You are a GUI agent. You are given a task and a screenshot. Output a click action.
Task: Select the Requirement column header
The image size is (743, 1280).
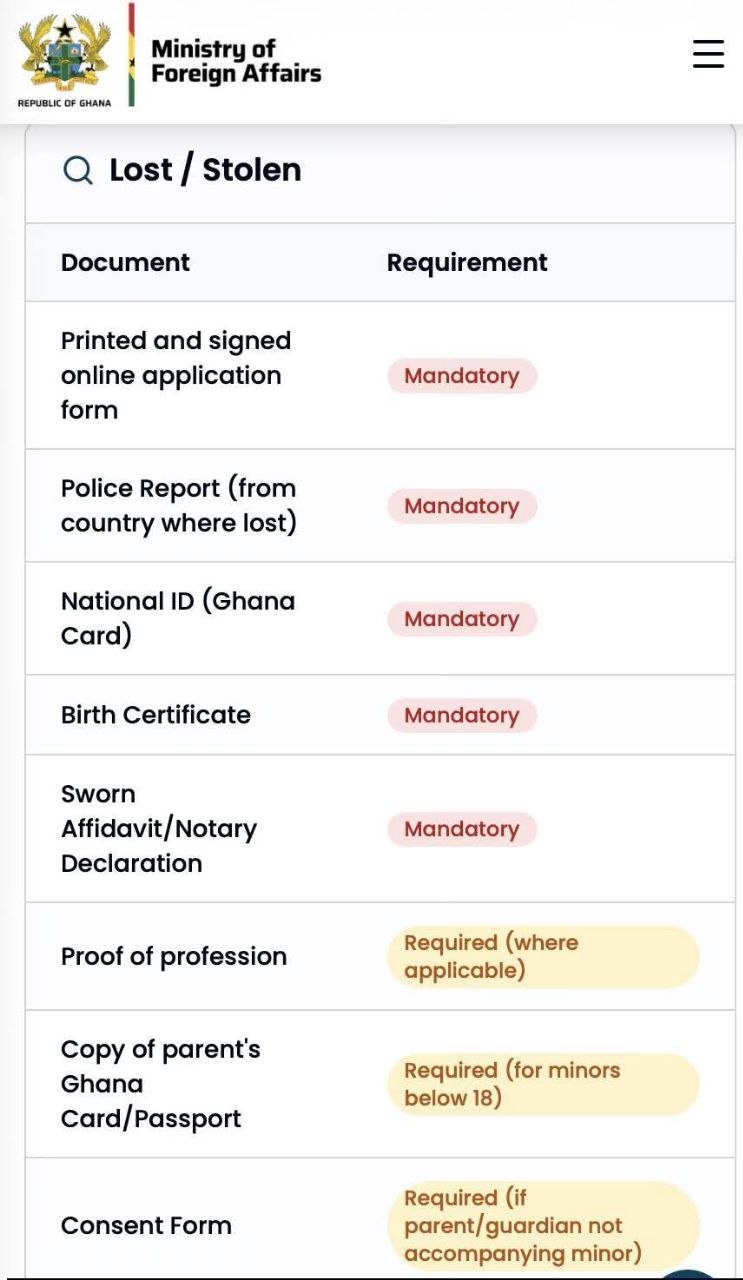(467, 263)
